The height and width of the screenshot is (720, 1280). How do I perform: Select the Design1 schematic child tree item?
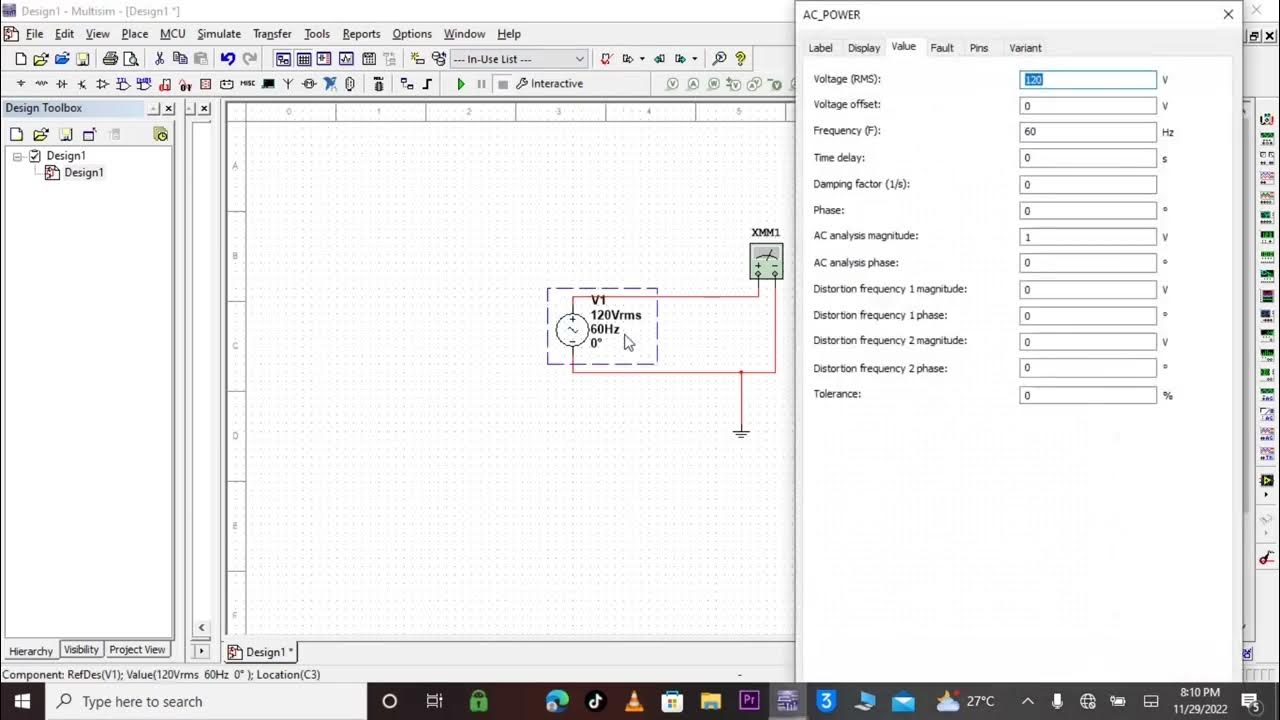83,172
